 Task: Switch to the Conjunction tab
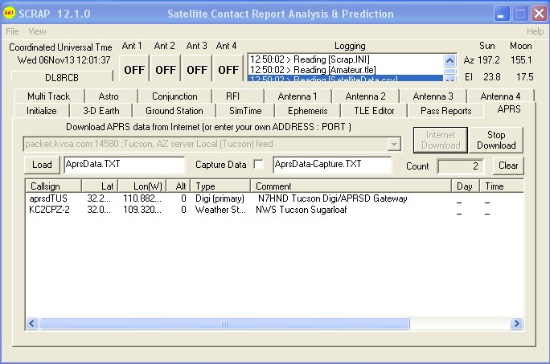coord(175,96)
